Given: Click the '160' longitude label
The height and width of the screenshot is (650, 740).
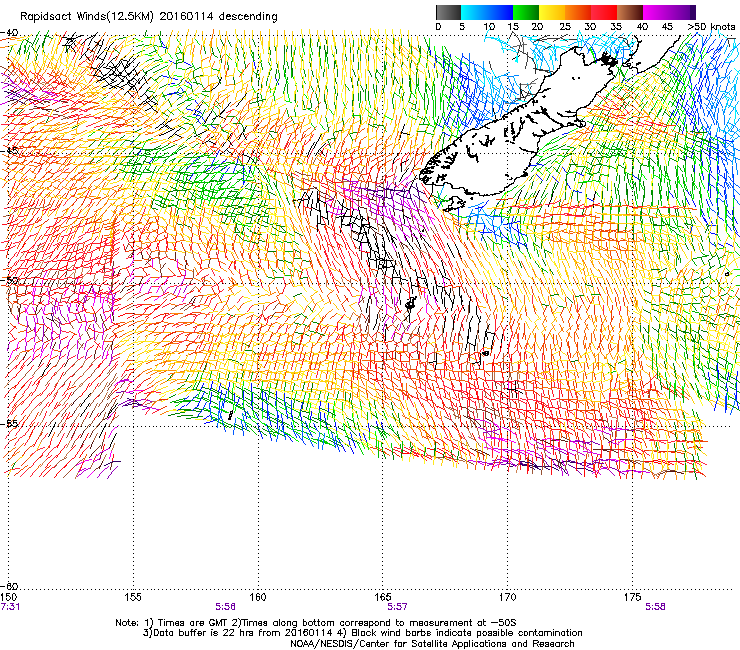Looking at the screenshot, I should 258,597.
